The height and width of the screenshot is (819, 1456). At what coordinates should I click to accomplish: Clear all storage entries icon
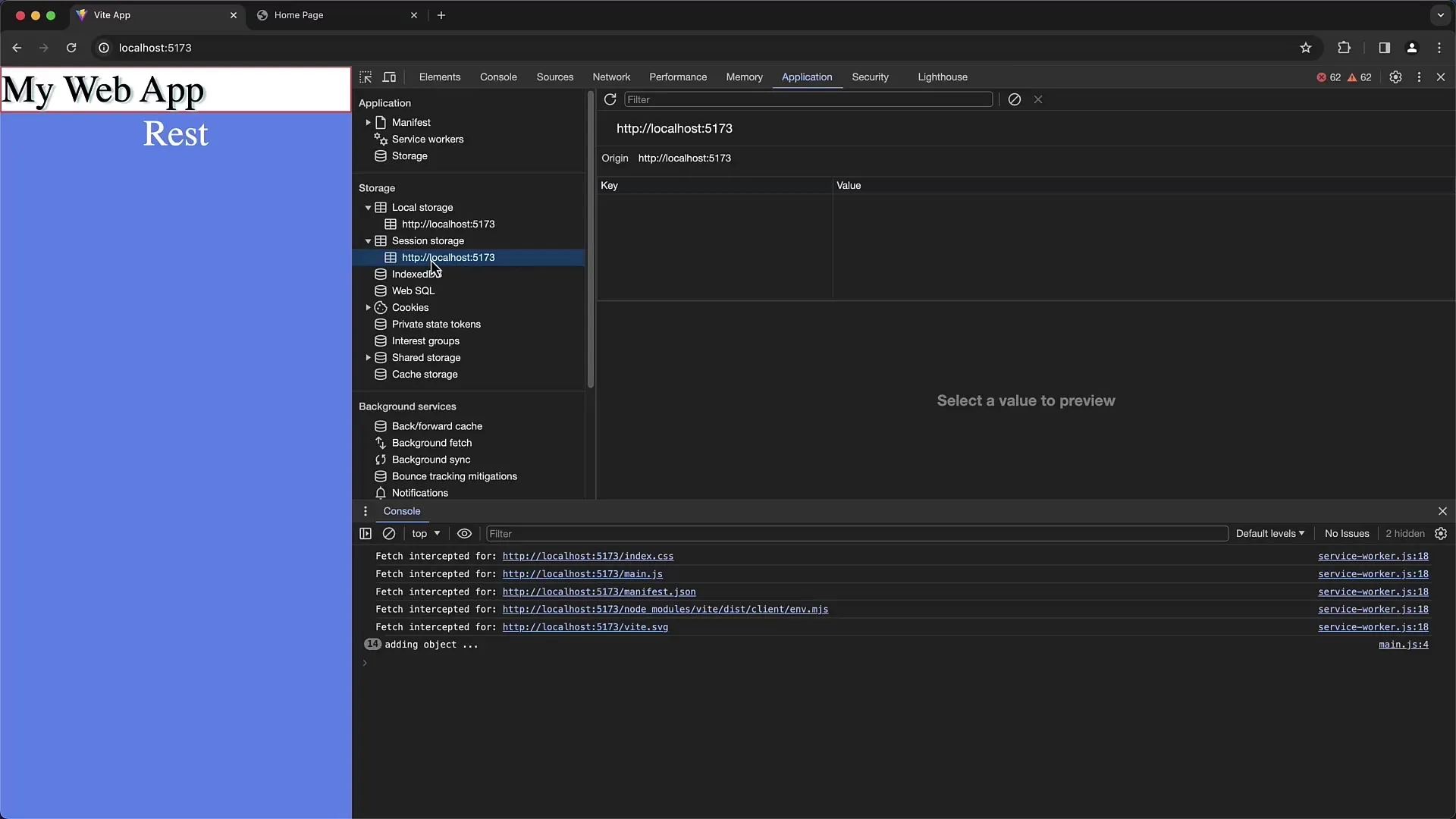(x=1014, y=99)
